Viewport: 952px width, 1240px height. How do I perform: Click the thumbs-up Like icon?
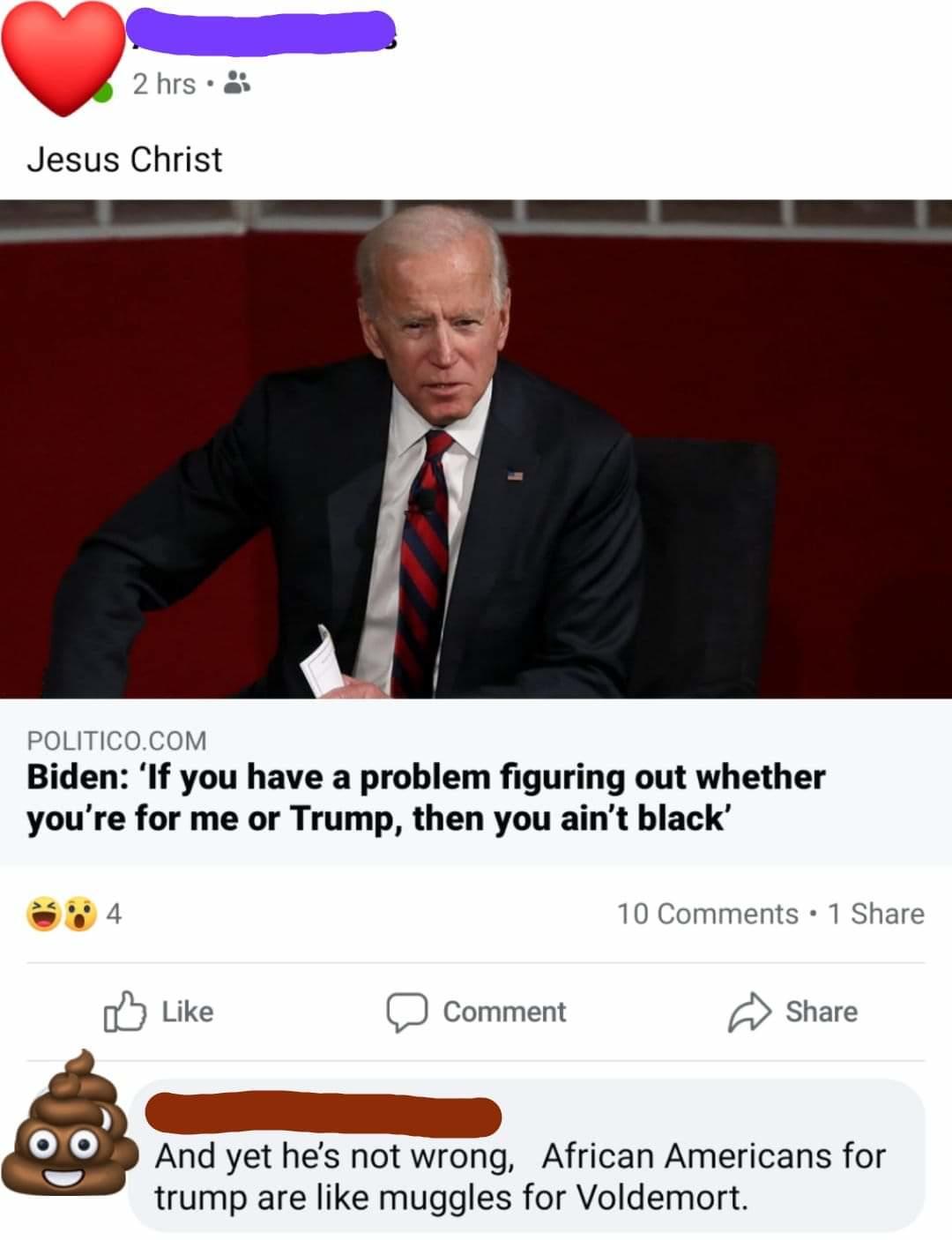coord(124,1012)
